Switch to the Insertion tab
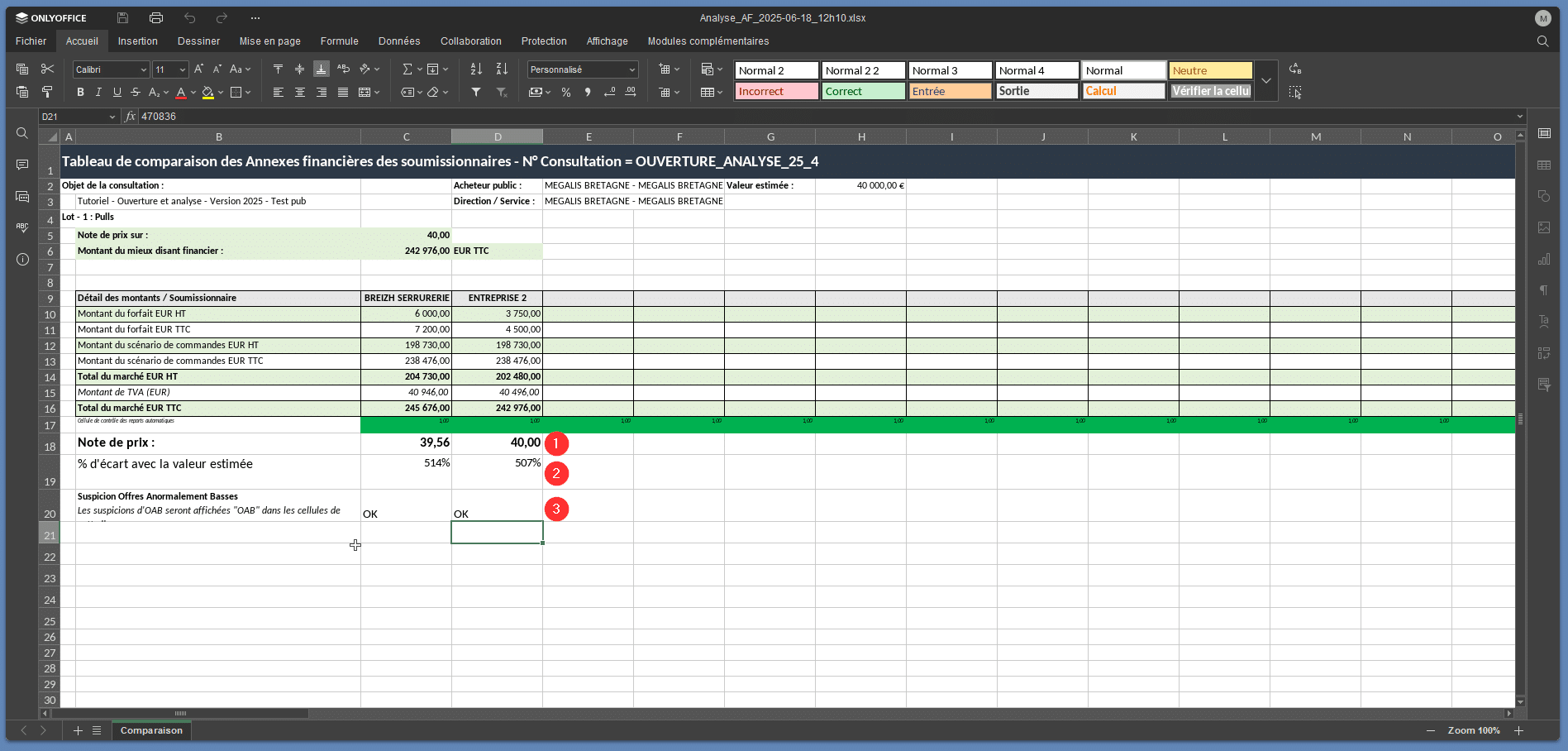This screenshot has height=751, width=1568. (x=137, y=41)
